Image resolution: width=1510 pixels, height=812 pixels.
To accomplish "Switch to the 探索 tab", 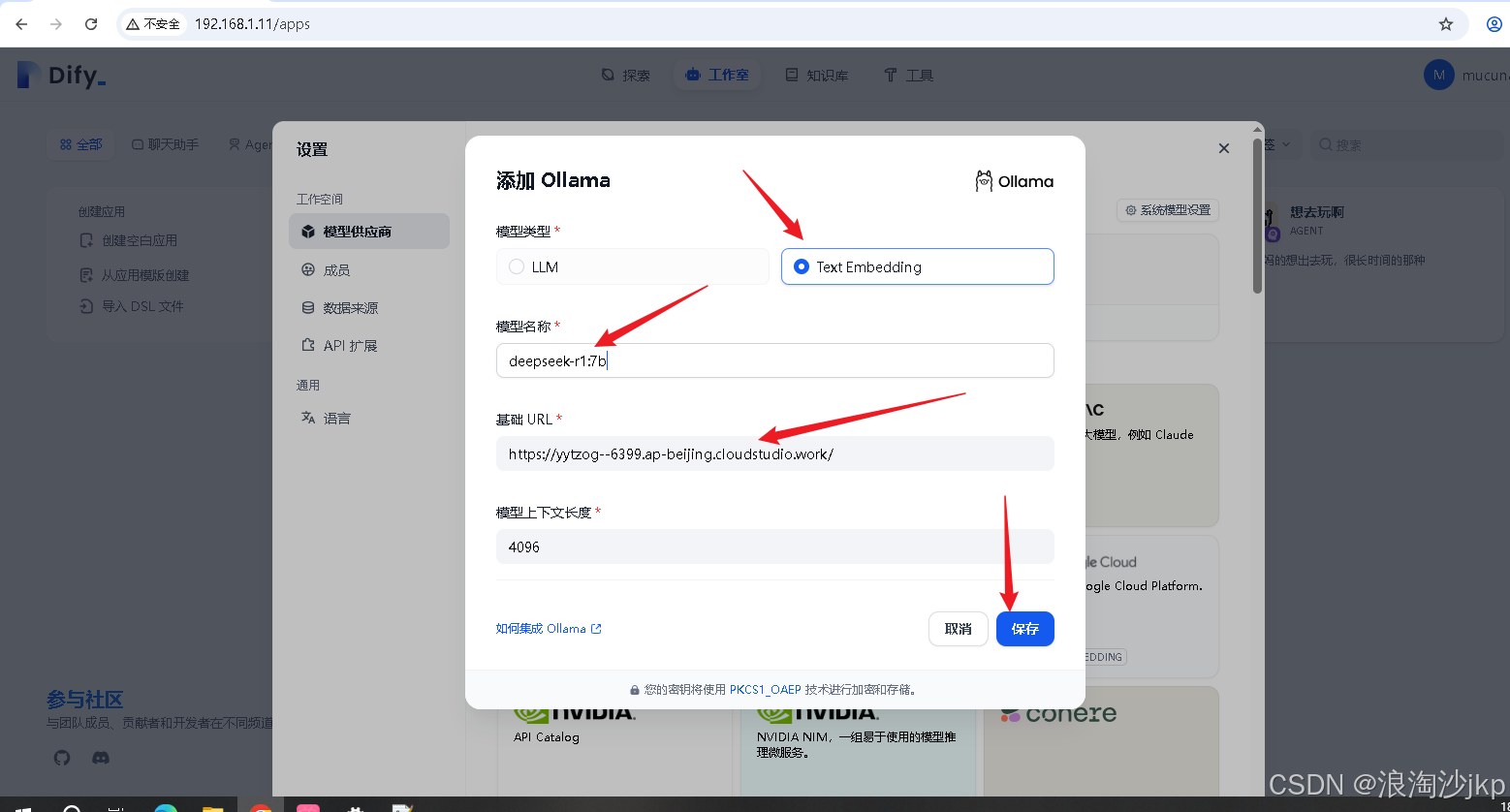I will [625, 75].
